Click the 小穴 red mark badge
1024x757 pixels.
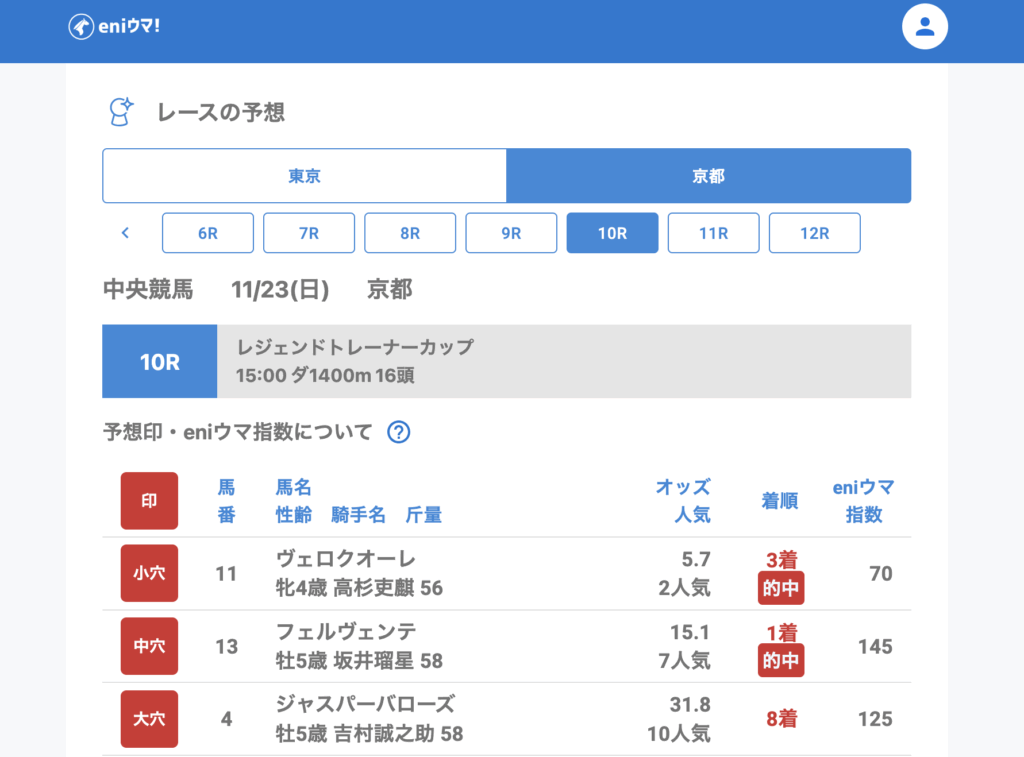pos(149,573)
